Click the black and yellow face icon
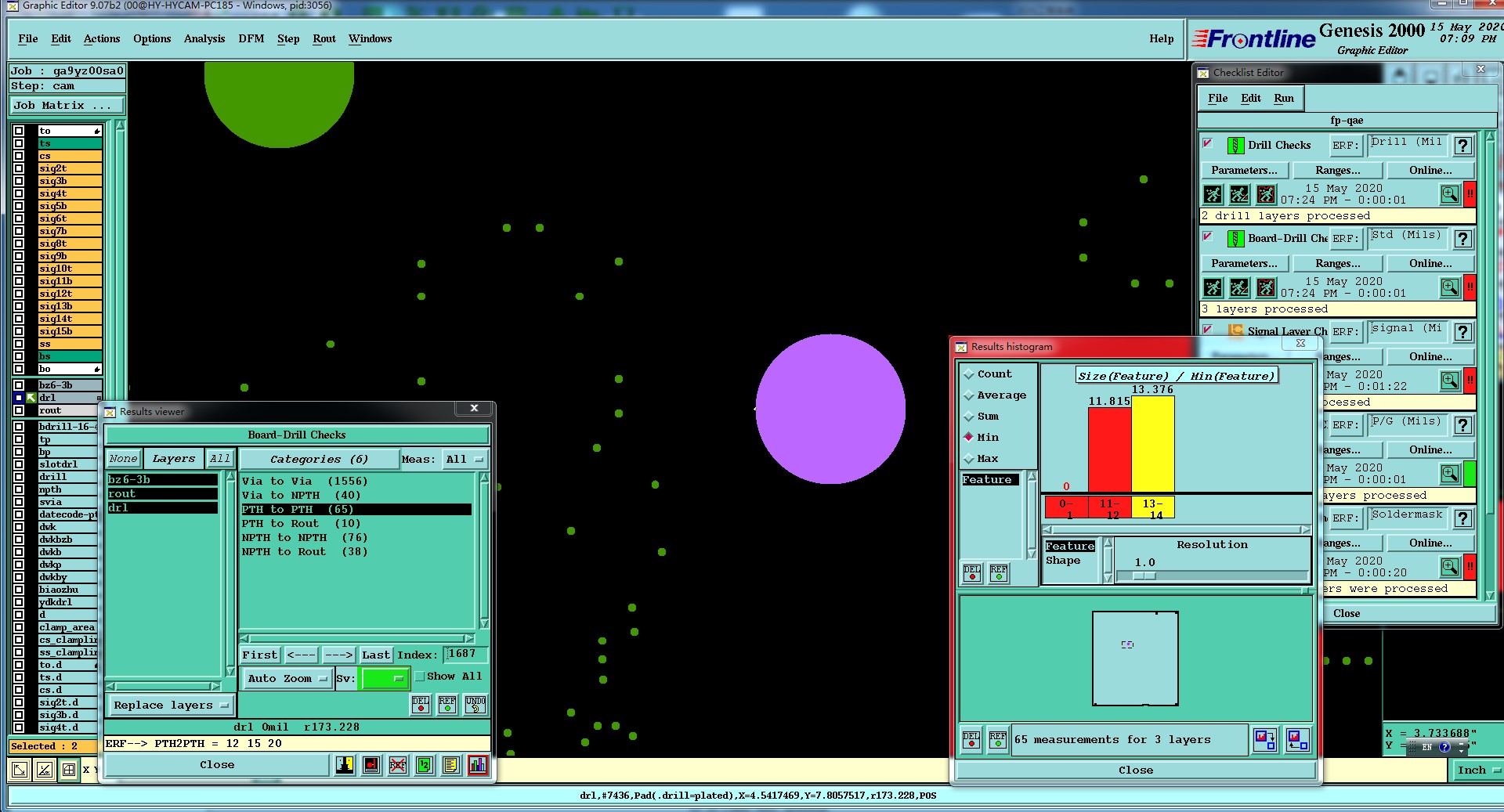Image resolution: width=1504 pixels, height=812 pixels. (x=345, y=765)
